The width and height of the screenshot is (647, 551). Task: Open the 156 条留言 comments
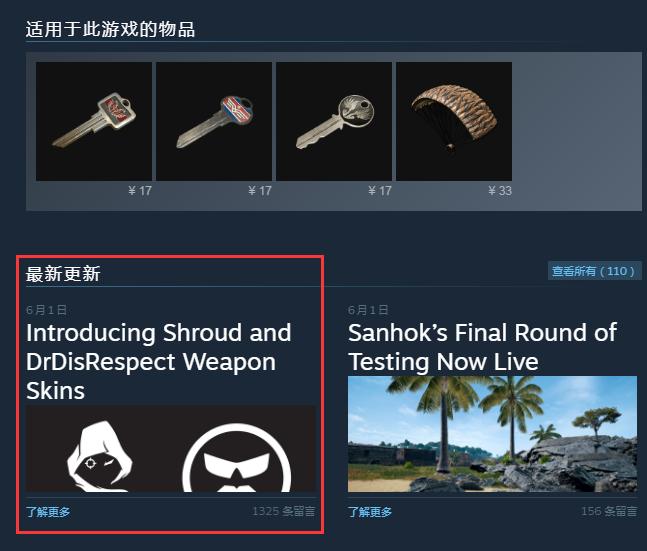[x=609, y=511]
